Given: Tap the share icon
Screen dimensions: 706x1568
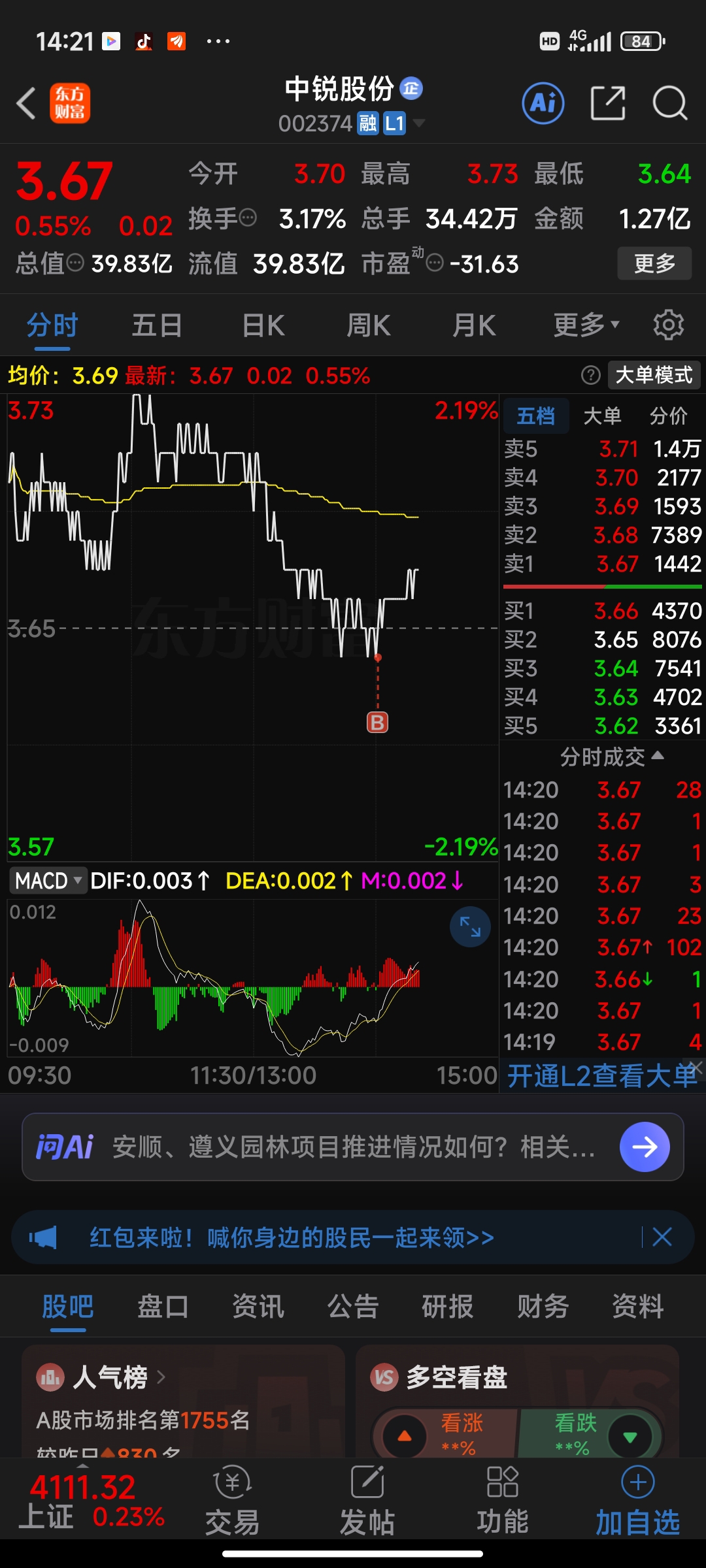Looking at the screenshot, I should pos(607,103).
